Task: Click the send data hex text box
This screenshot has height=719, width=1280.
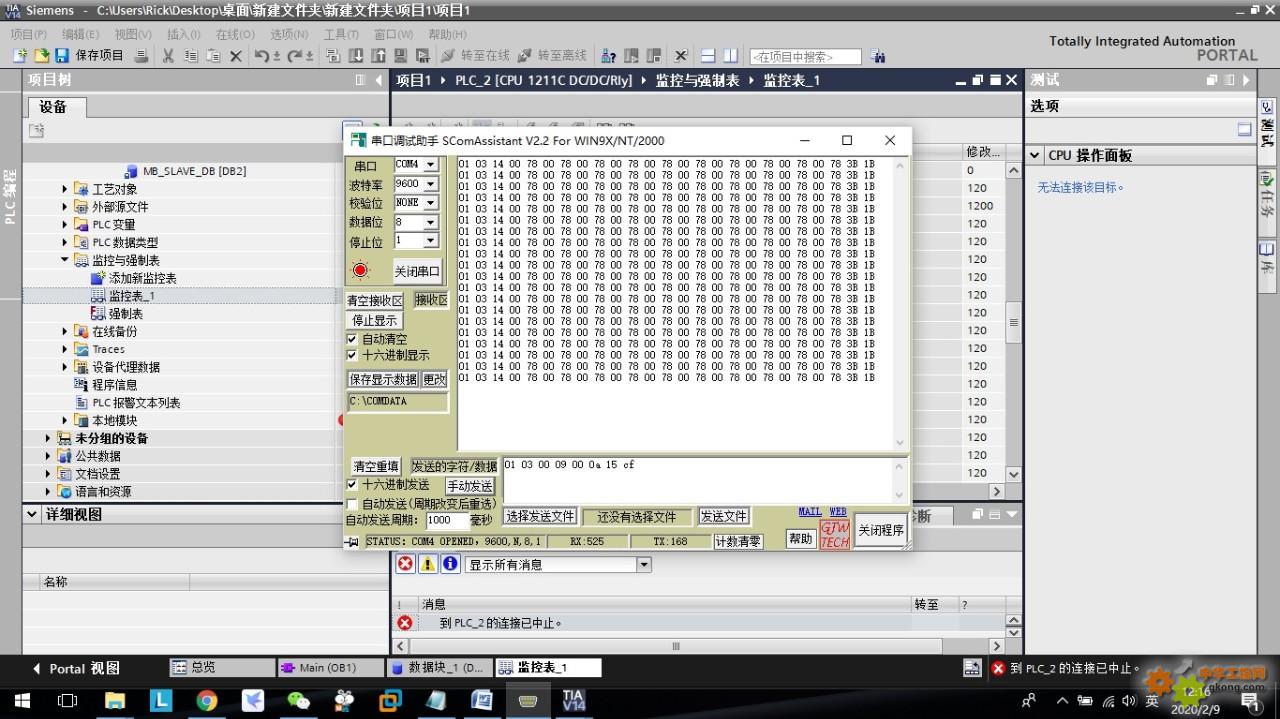Action: click(x=704, y=479)
